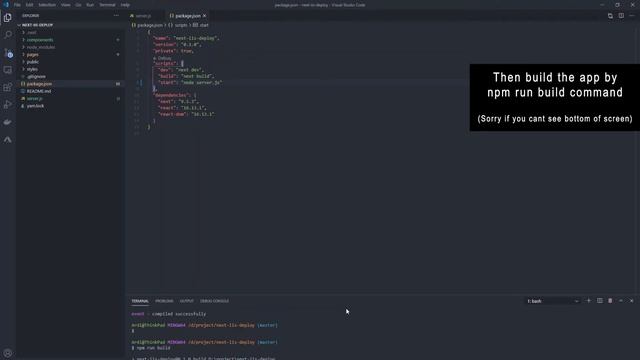640x360 pixels.
Task: Open the Source Control view
Action: pyautogui.click(x=7, y=53)
